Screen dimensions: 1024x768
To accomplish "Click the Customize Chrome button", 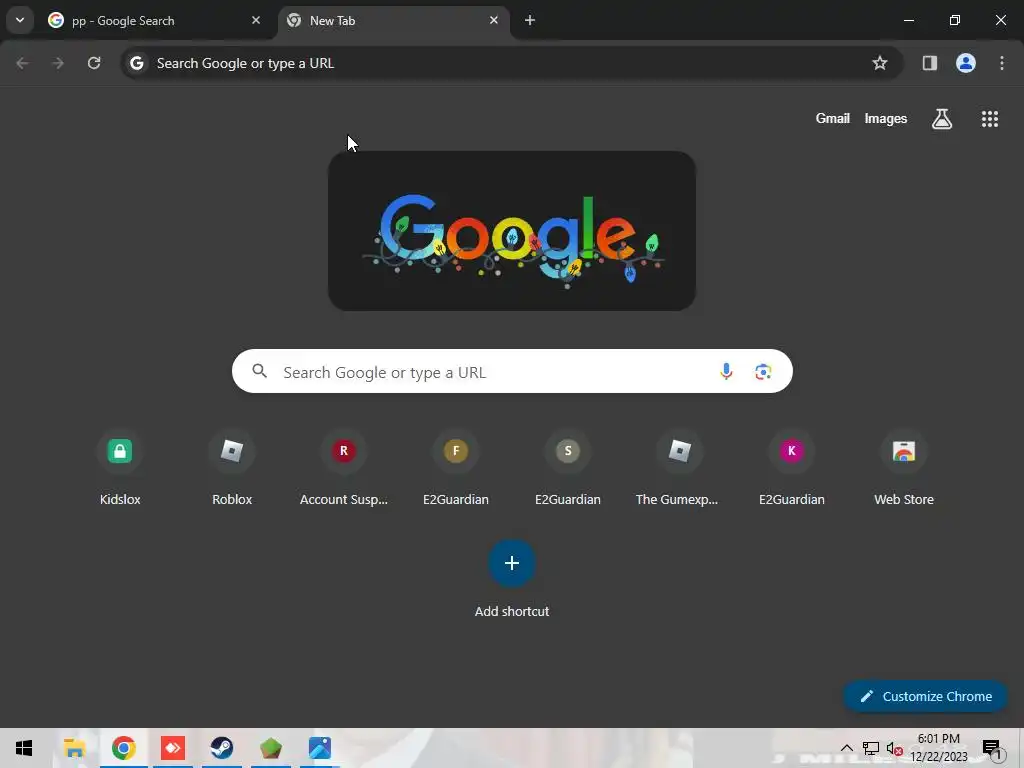I will (925, 696).
